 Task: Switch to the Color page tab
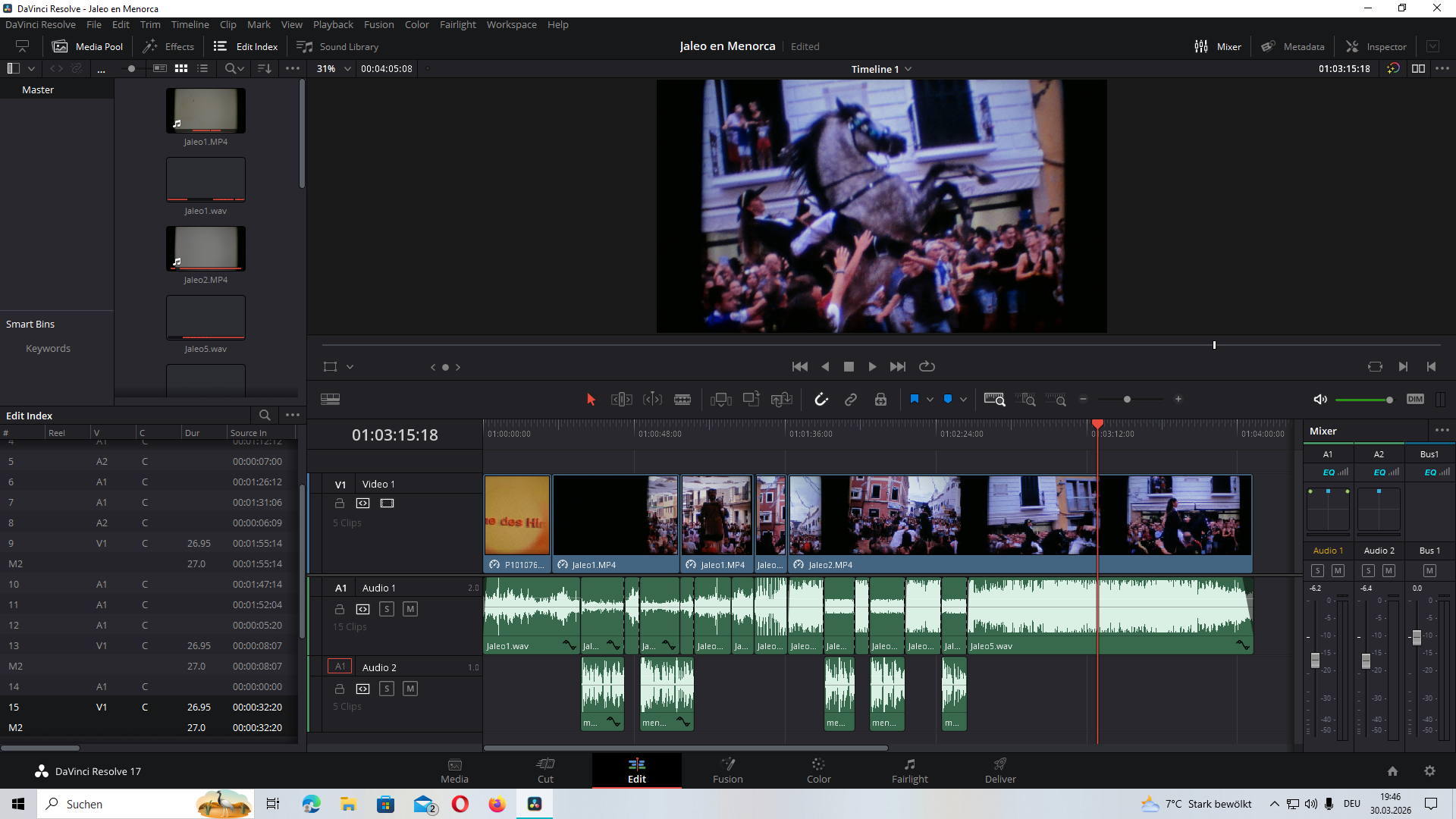point(818,770)
